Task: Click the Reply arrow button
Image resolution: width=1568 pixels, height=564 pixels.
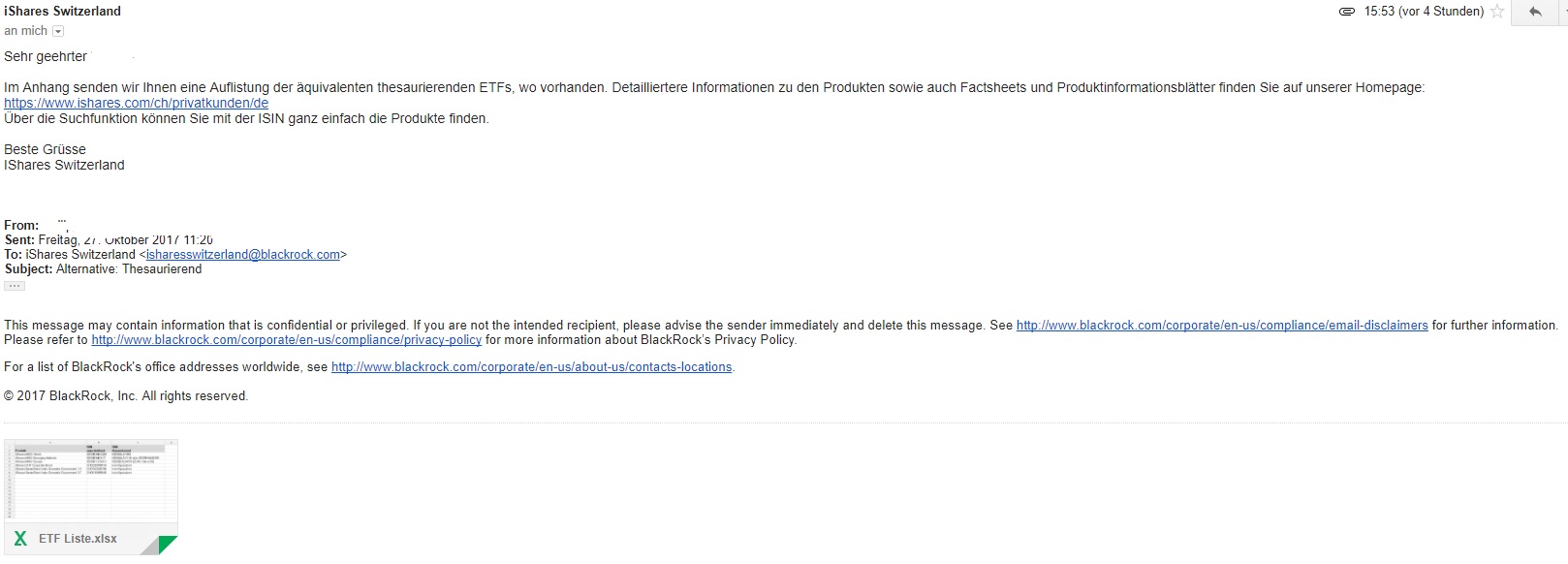Action: [1534, 12]
